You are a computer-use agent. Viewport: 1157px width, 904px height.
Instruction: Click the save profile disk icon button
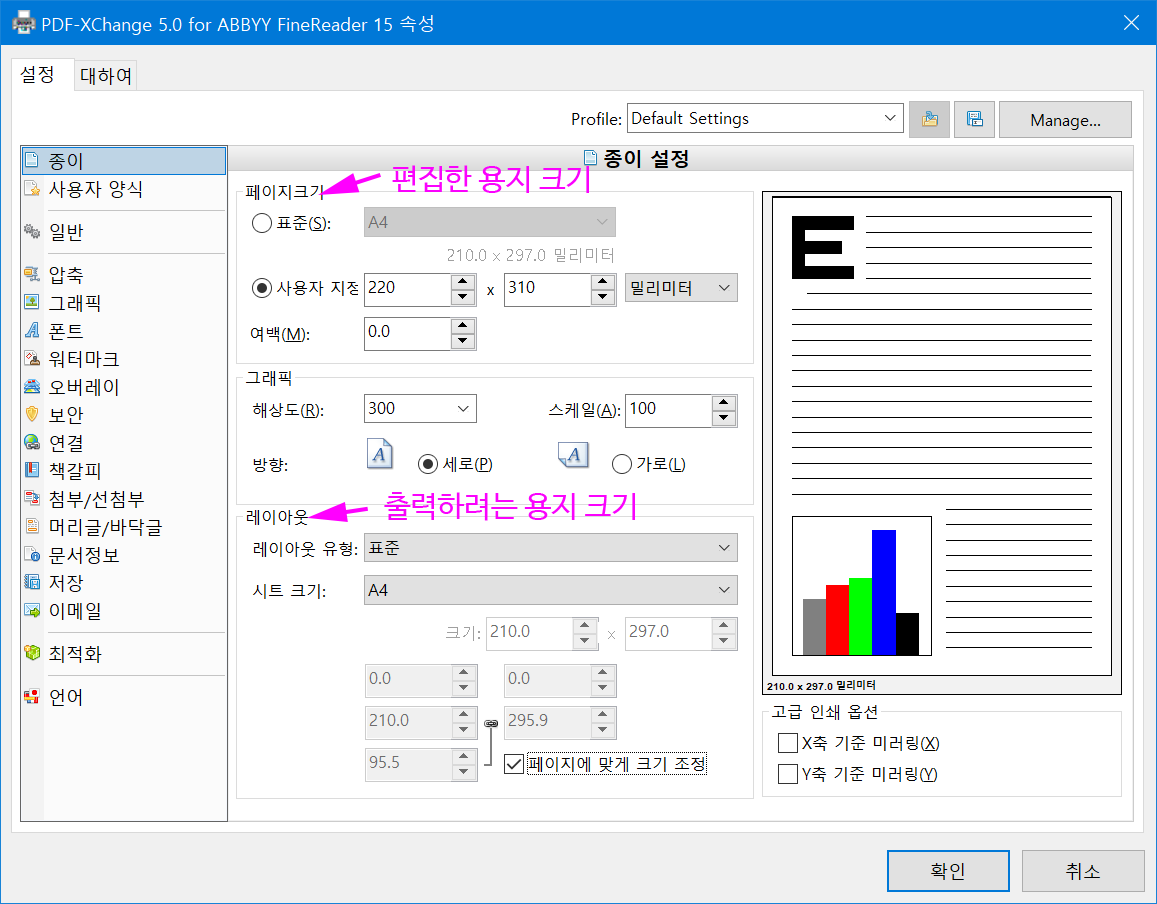[975, 120]
